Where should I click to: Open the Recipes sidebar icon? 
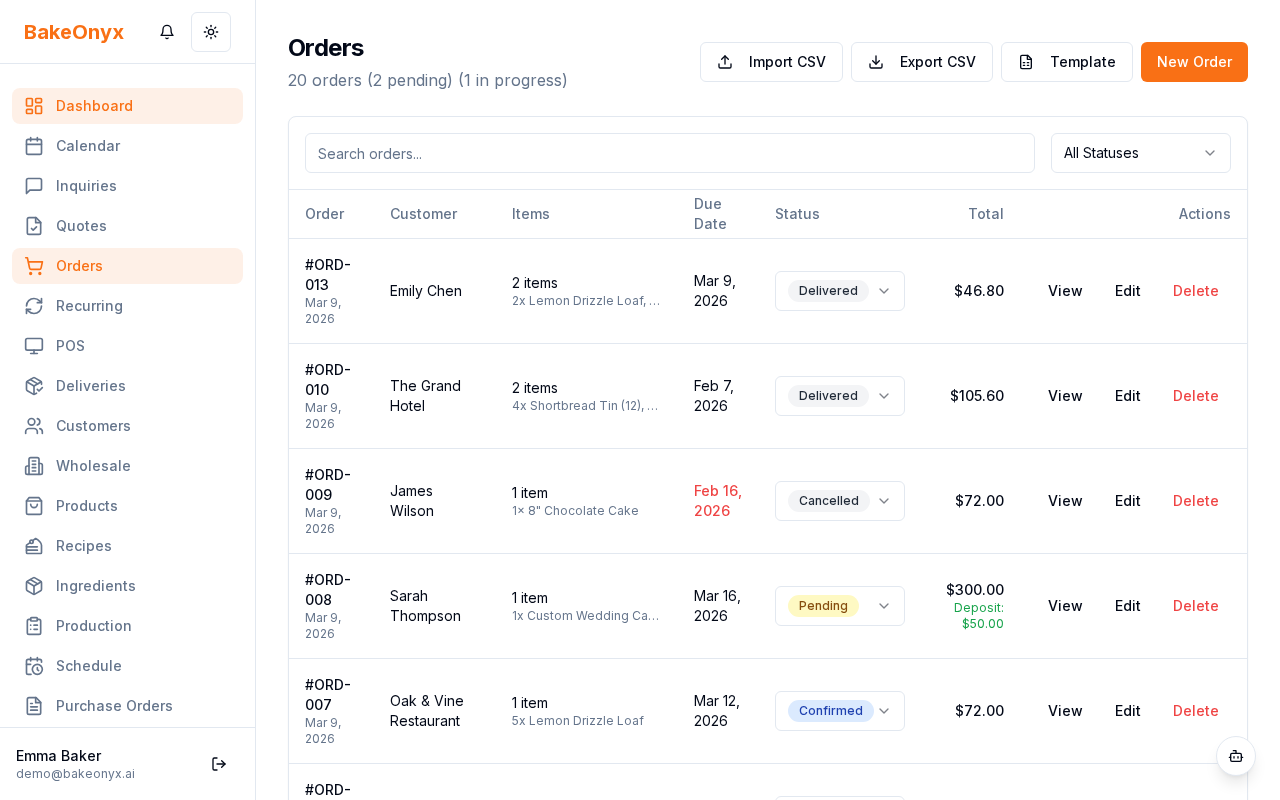click(34, 546)
